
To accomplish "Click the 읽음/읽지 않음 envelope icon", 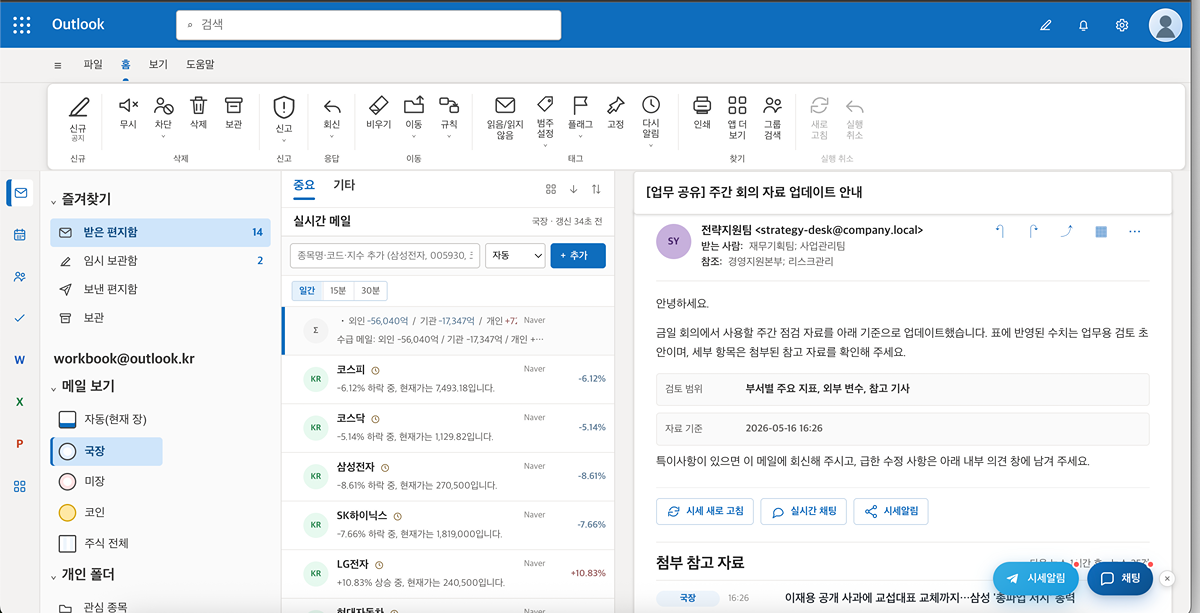I will [505, 105].
